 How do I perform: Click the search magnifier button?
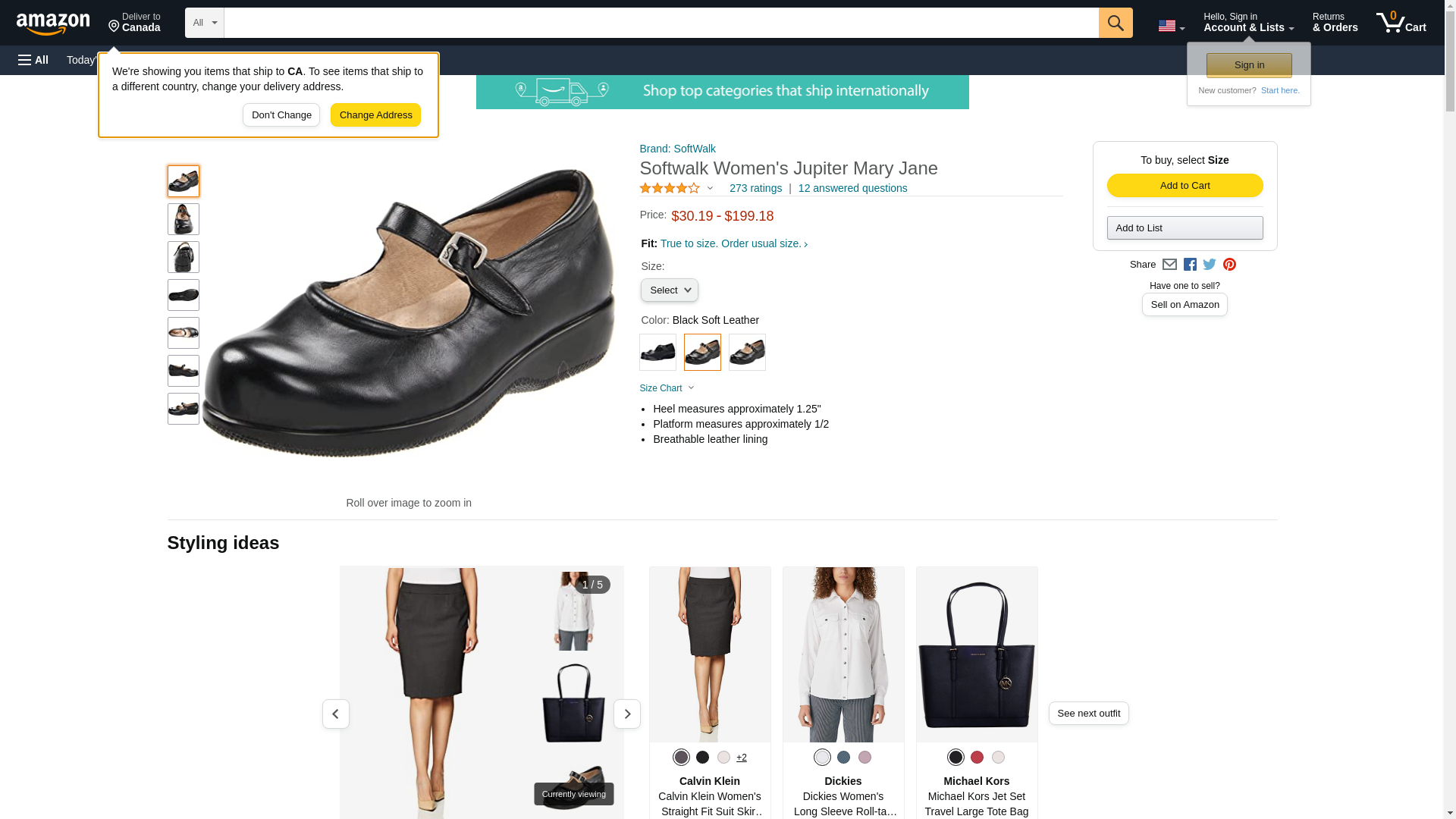click(1115, 23)
